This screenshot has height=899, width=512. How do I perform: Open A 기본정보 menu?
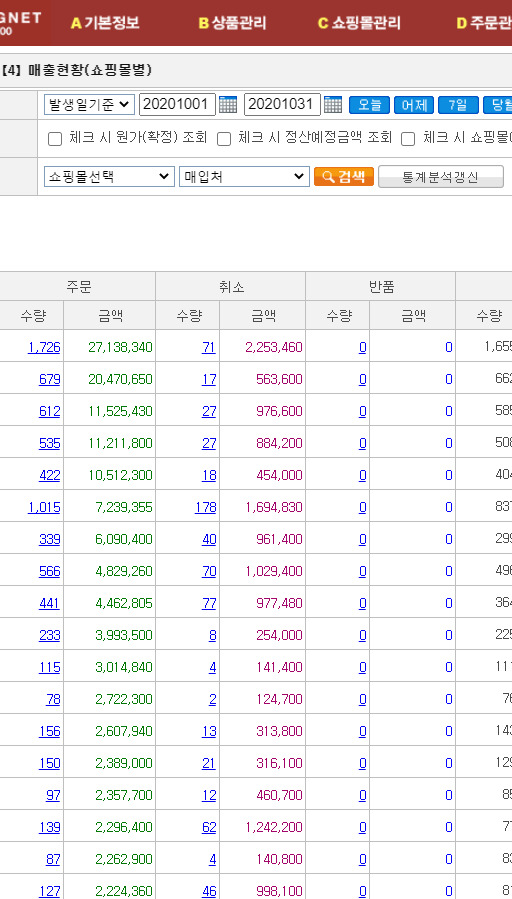[x=105, y=23]
